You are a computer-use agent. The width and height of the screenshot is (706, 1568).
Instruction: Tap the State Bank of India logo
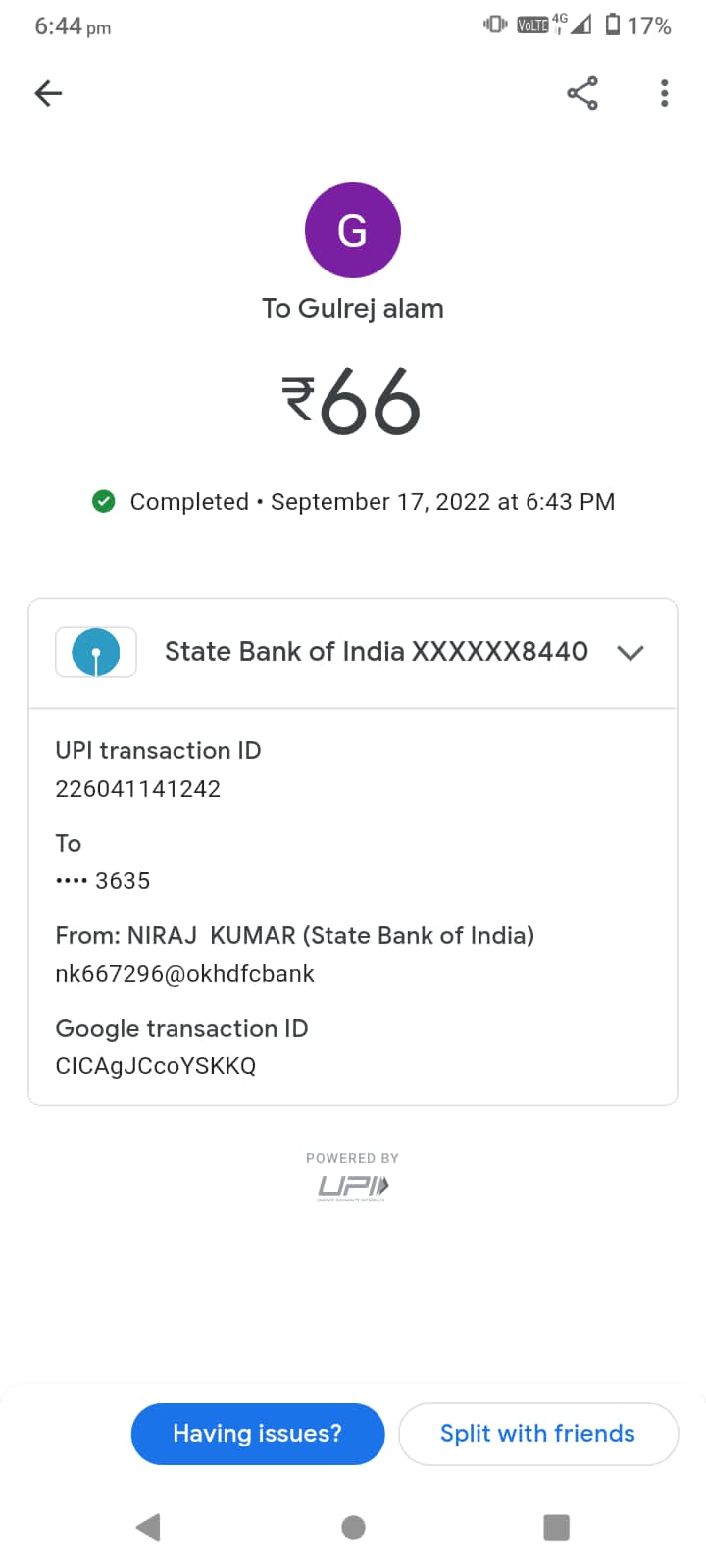pyautogui.click(x=96, y=653)
